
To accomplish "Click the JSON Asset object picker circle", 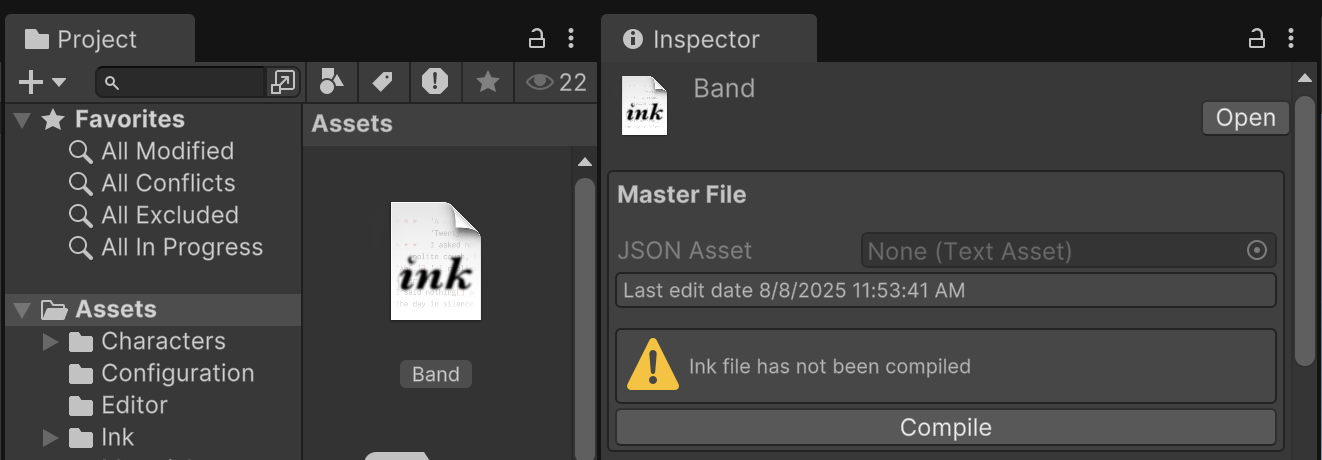I will (1257, 250).
